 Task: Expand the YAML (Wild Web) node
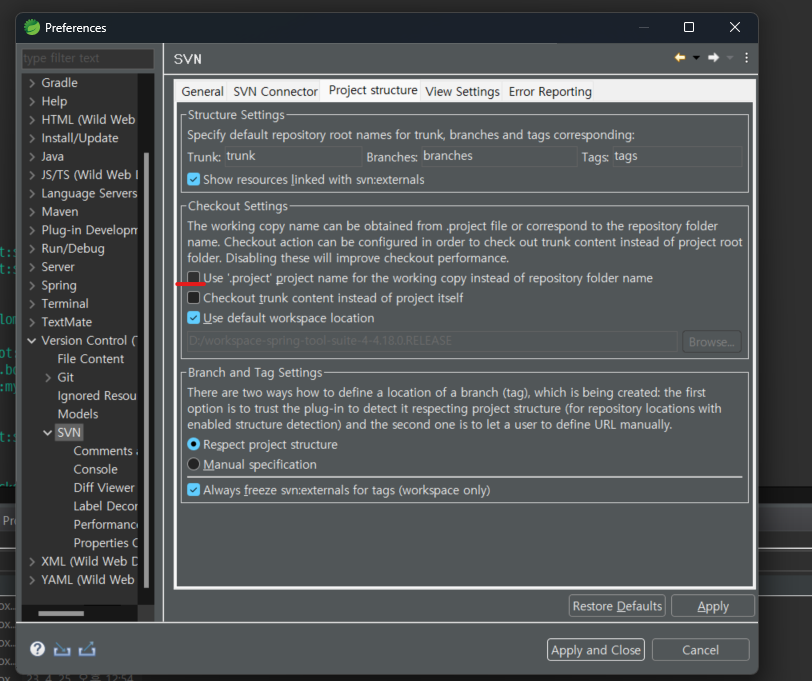tap(32, 580)
